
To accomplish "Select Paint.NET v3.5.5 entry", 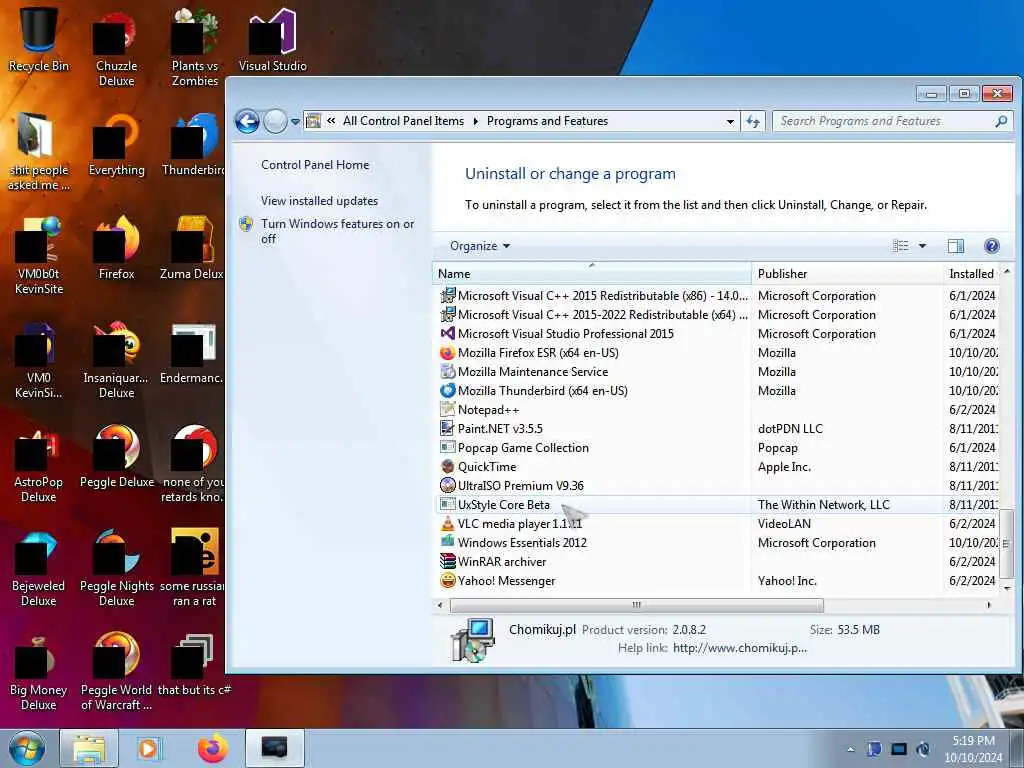I will point(500,429).
